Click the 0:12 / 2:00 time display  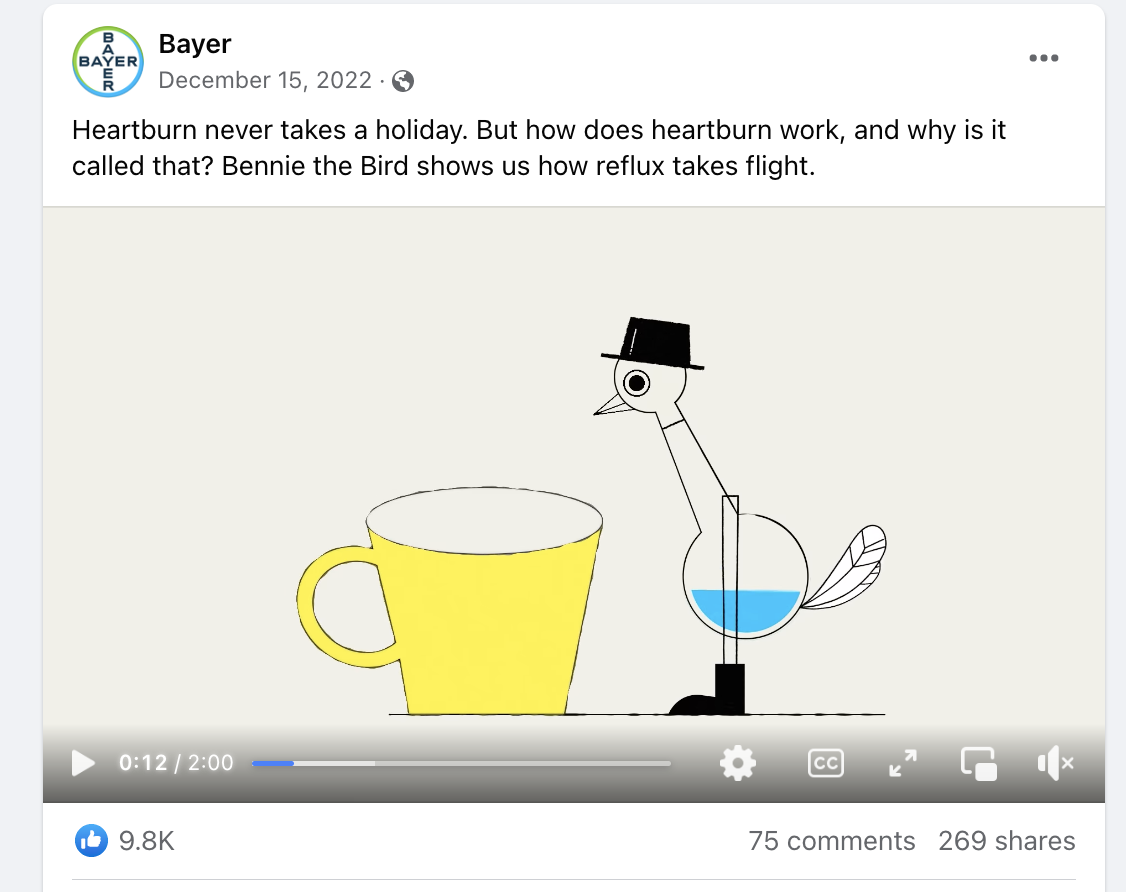pos(176,763)
